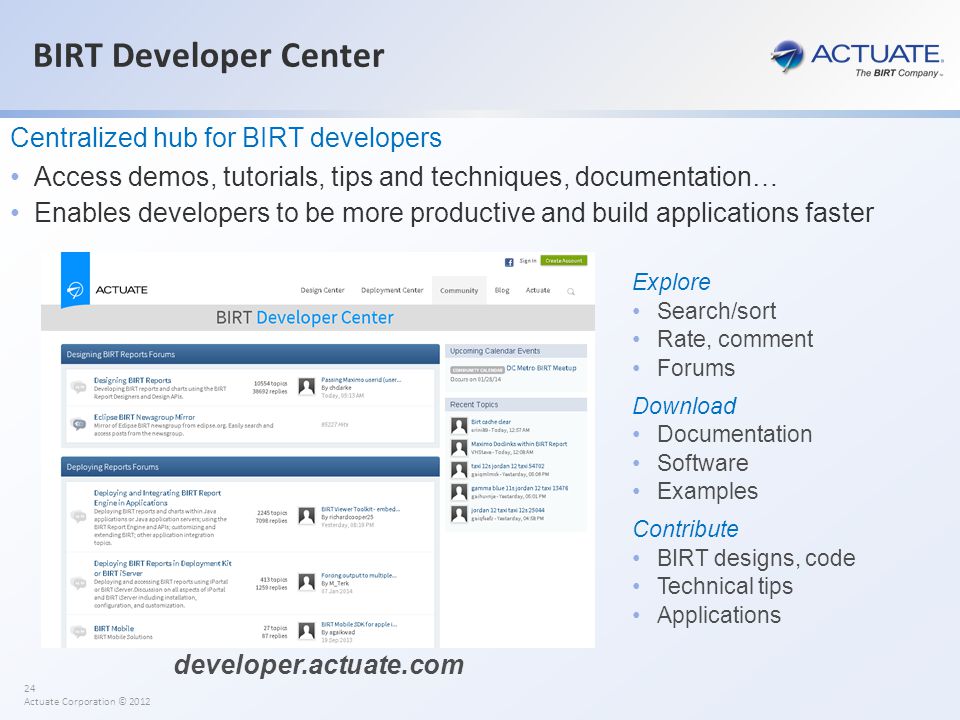Screen dimensions: 960x720
Task: Click the Deploying Reports Forums header bar
Action: (250, 467)
